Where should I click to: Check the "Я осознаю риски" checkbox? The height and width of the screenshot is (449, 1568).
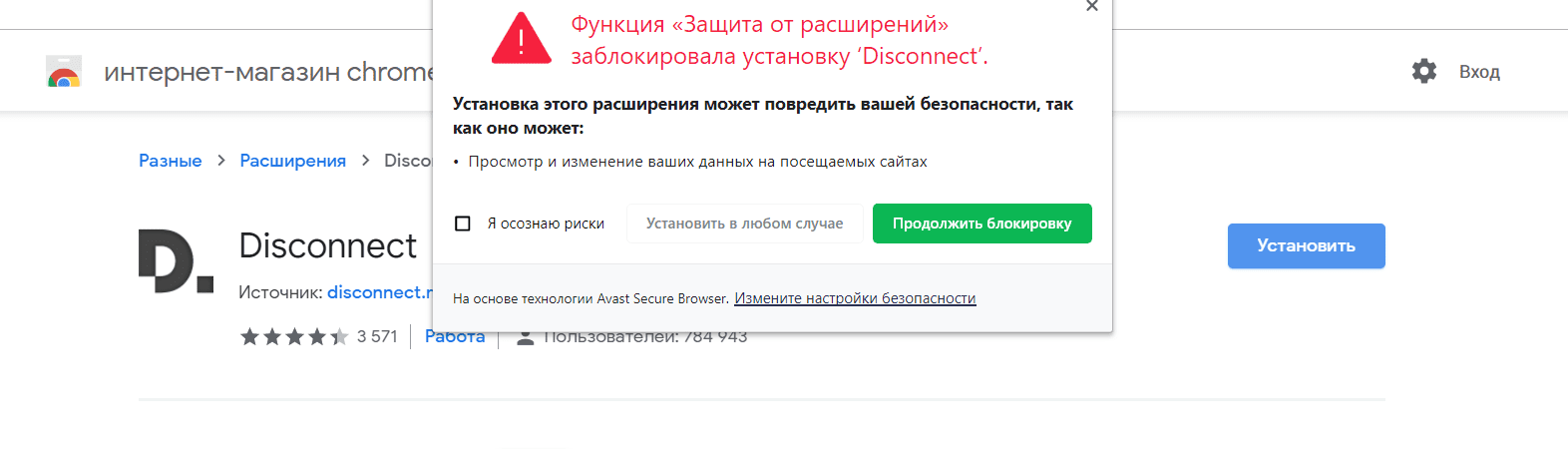pyautogui.click(x=463, y=224)
